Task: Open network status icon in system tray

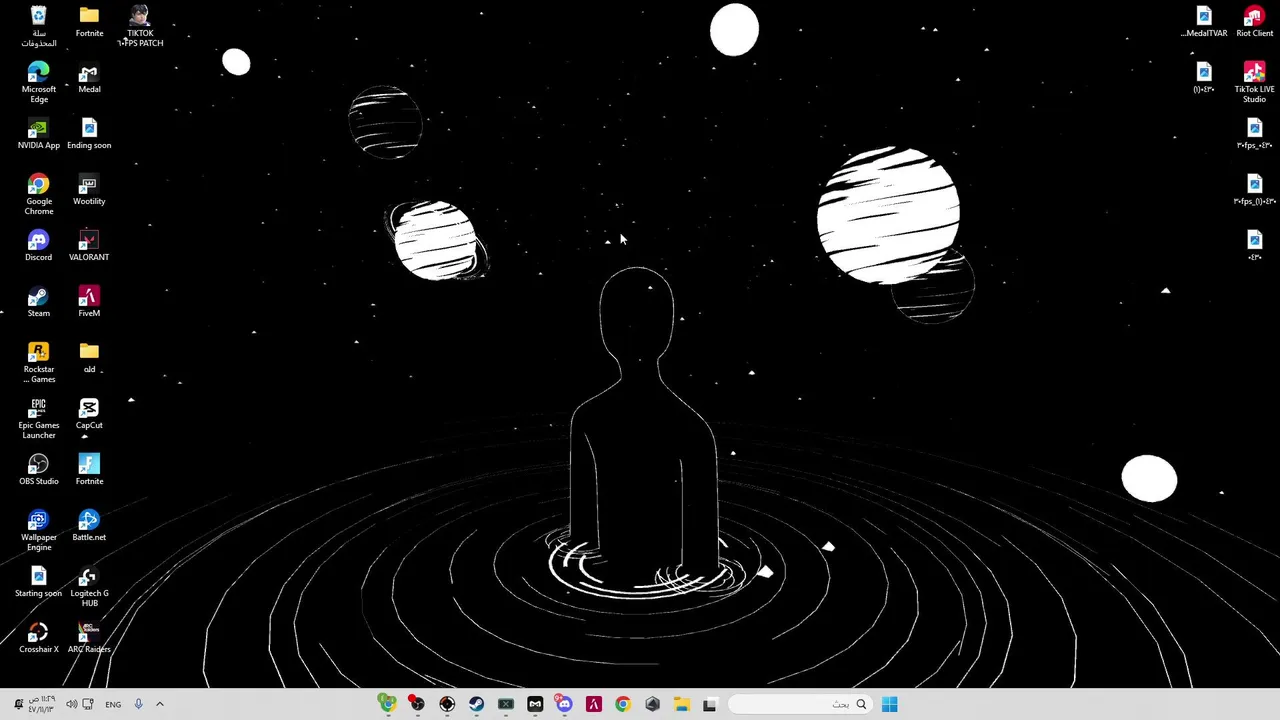Action: click(x=88, y=704)
